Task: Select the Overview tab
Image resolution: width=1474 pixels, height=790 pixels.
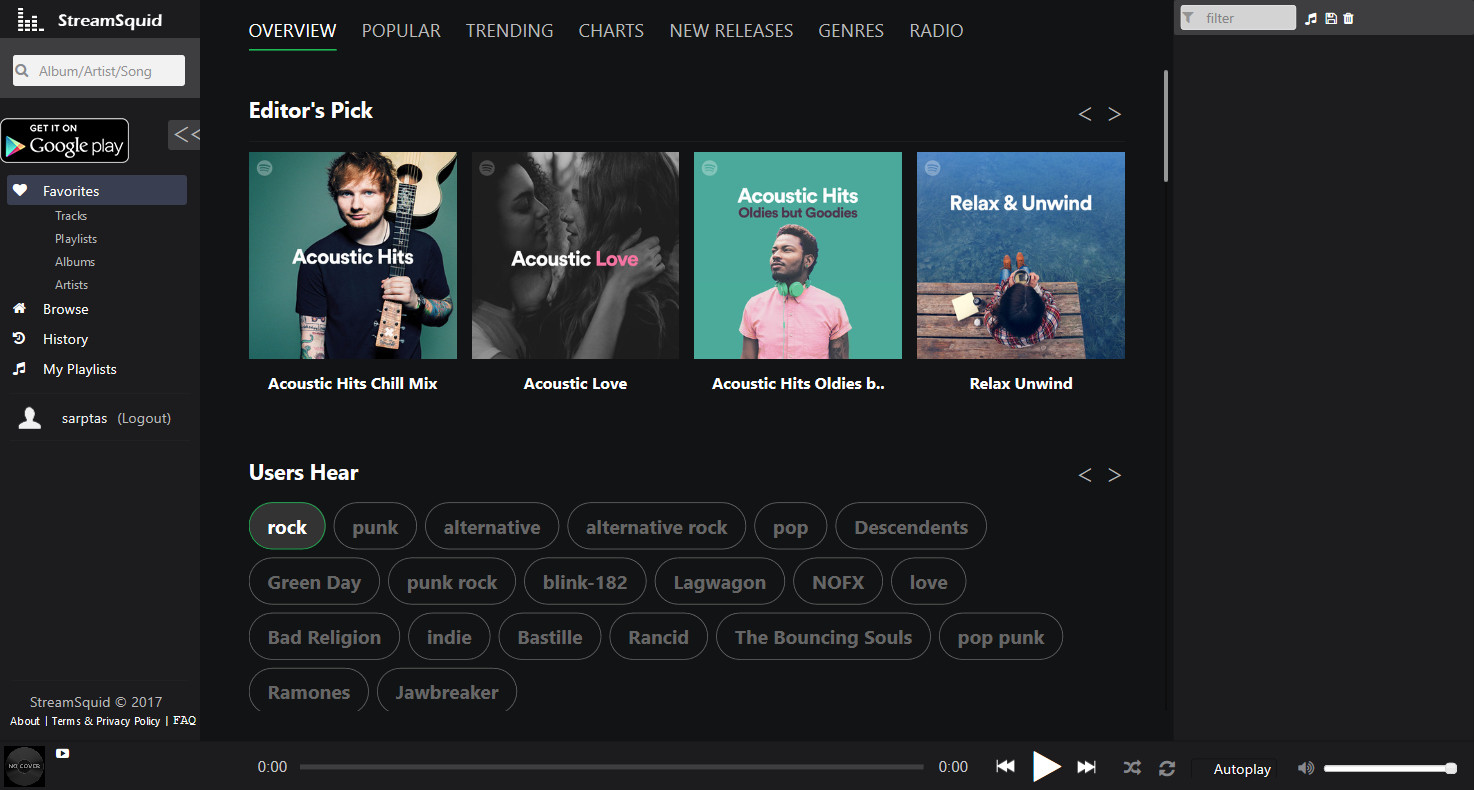Action: [x=293, y=31]
